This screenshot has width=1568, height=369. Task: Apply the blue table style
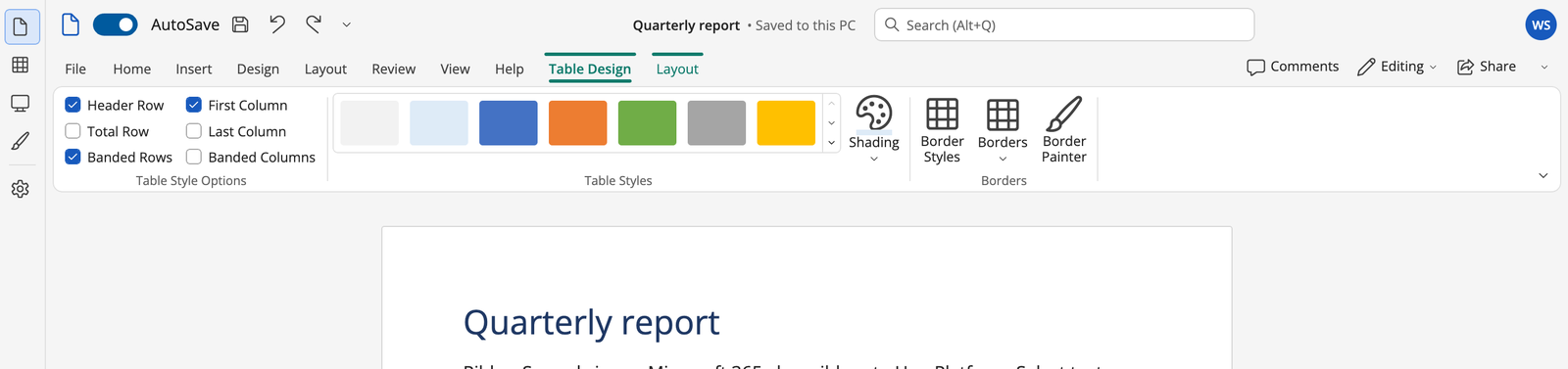tap(509, 123)
